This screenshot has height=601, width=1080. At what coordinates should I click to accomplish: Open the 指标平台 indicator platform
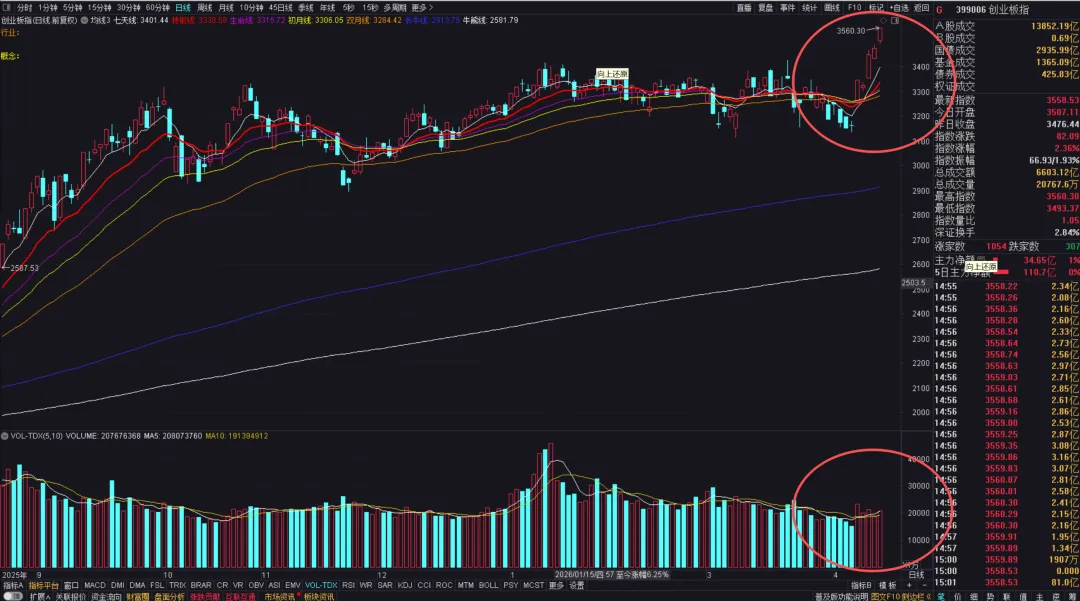(43, 585)
